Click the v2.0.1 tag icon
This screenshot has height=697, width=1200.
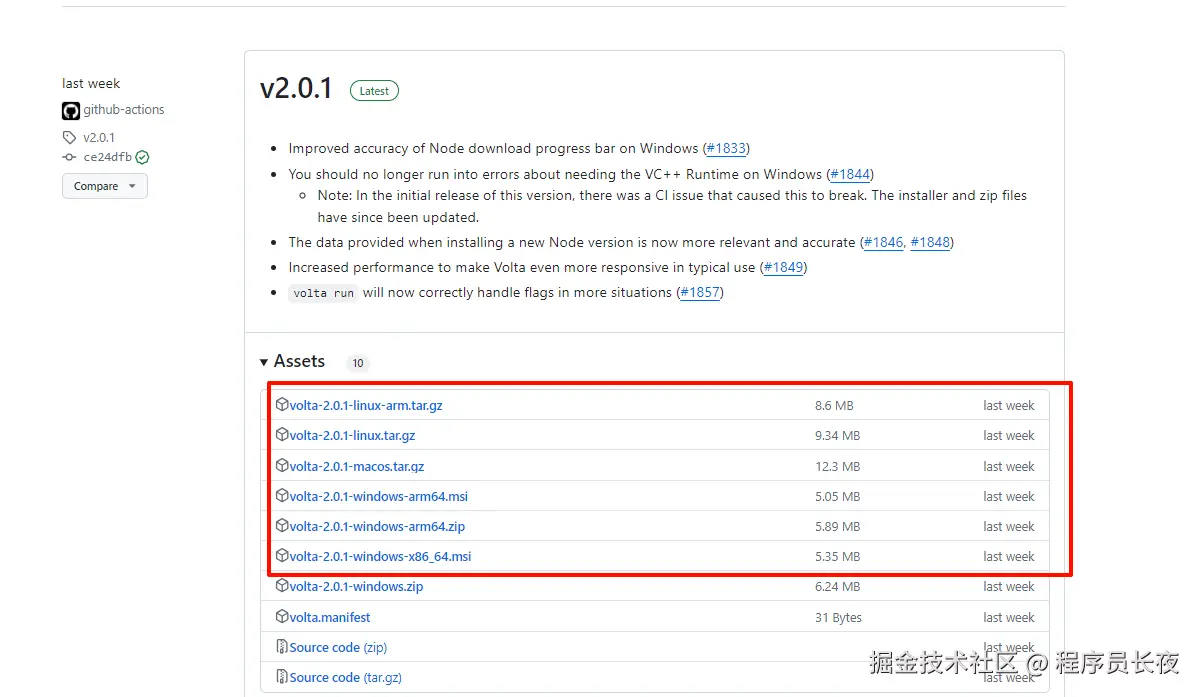coord(69,138)
